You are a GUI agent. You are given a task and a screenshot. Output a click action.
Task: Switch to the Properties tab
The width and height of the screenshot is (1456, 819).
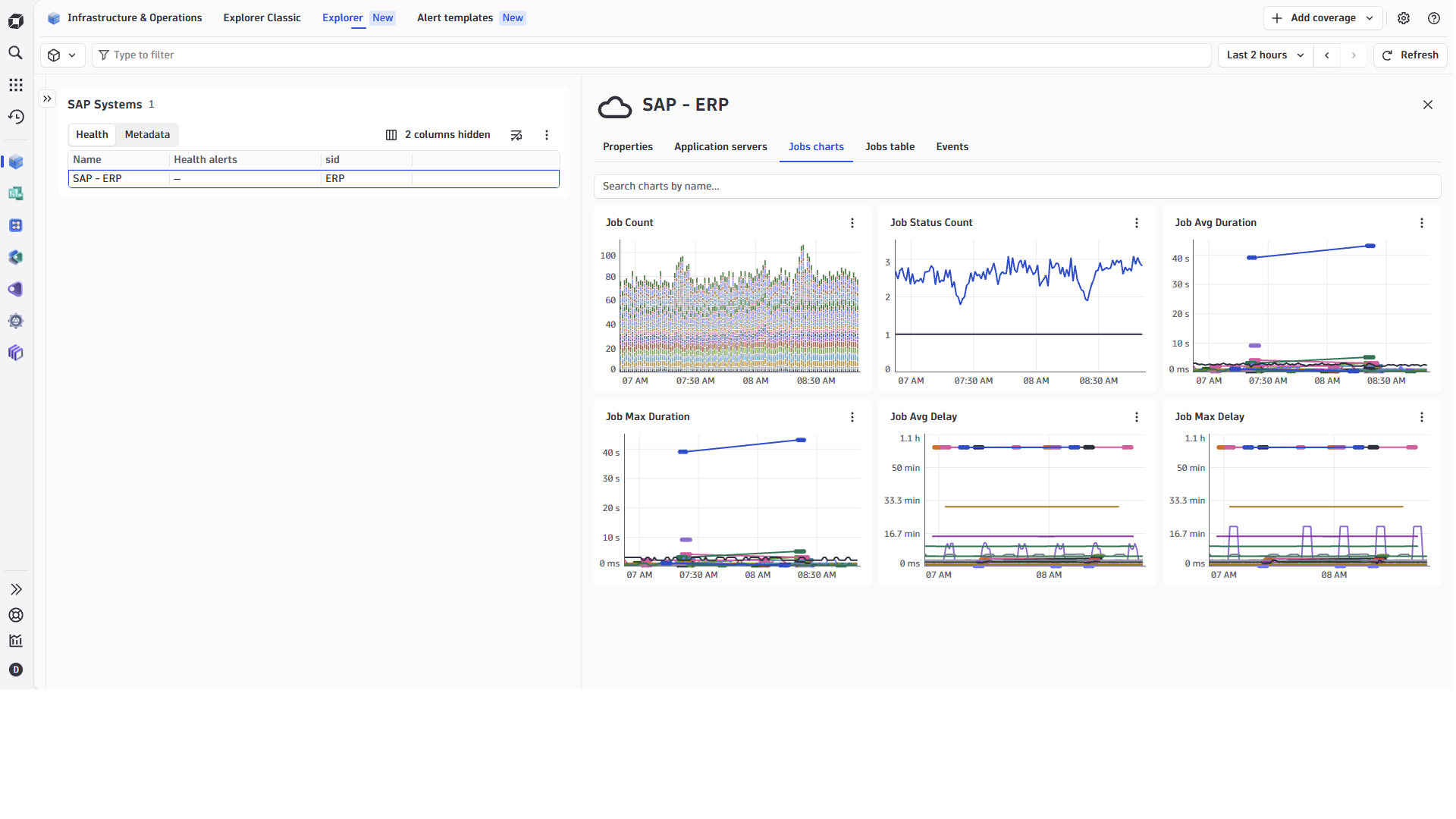click(x=627, y=147)
